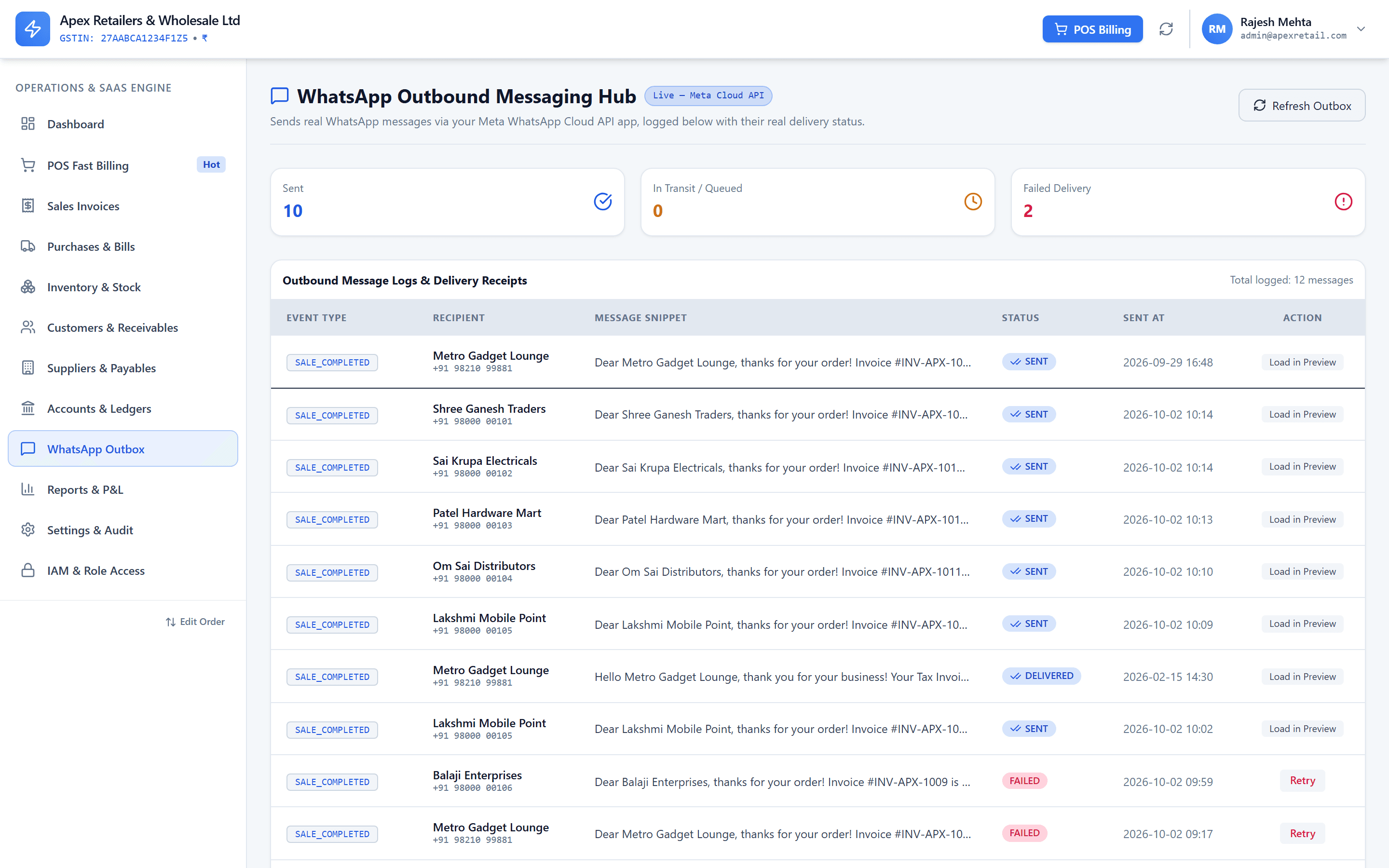
Task: Click the Settings & Audit gear icon
Action: (x=28, y=530)
